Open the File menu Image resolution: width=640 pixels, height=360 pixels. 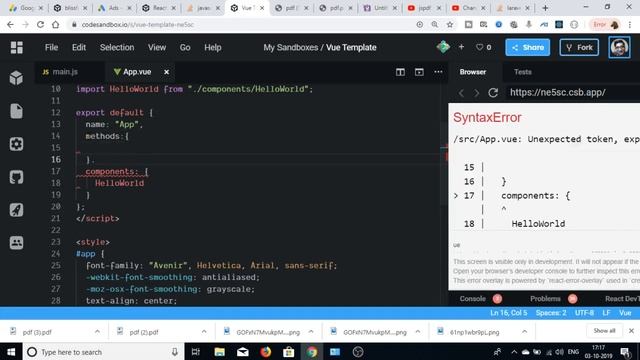51,47
